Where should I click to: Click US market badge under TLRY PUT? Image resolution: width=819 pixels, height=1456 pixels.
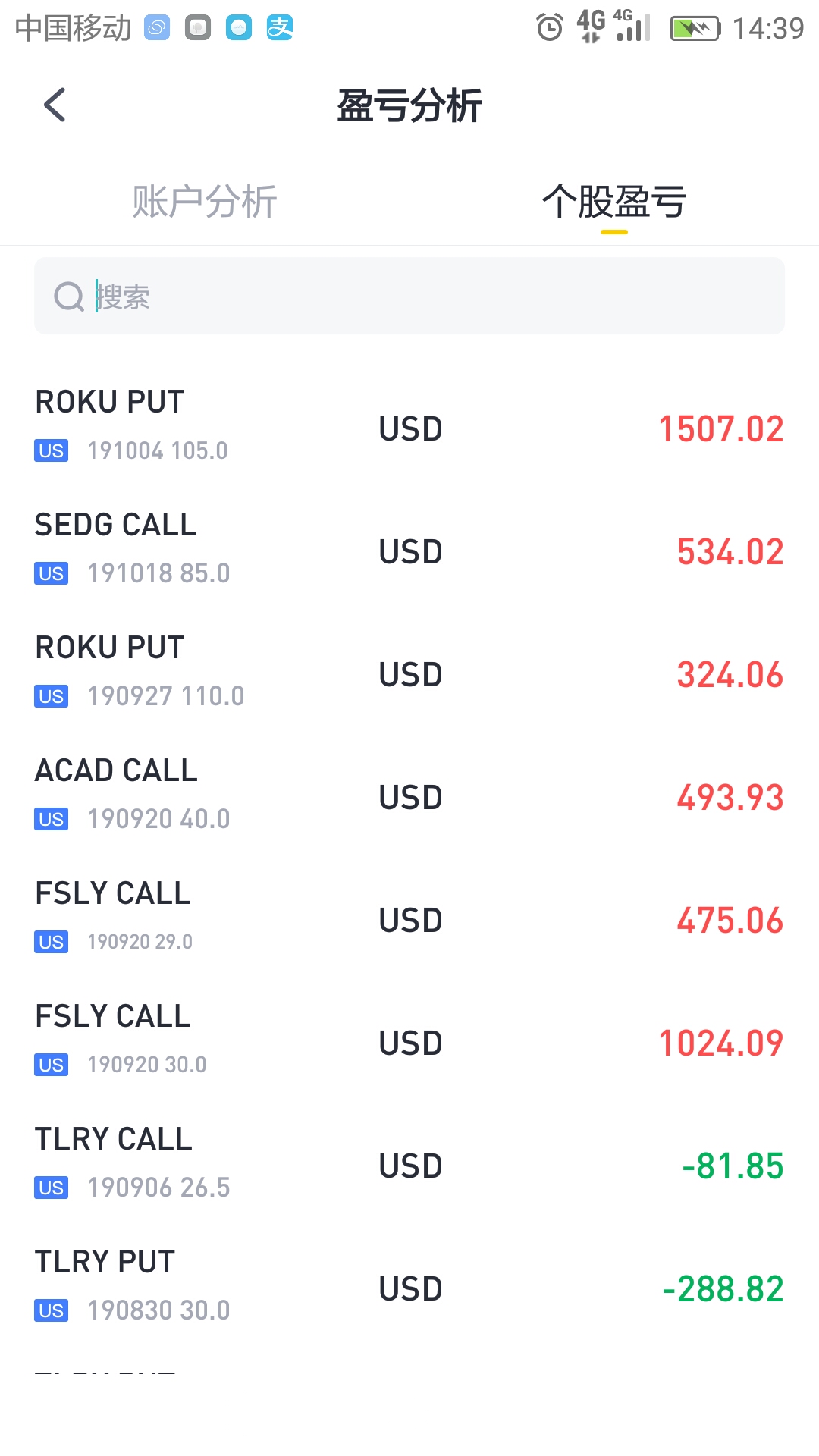(x=52, y=1310)
